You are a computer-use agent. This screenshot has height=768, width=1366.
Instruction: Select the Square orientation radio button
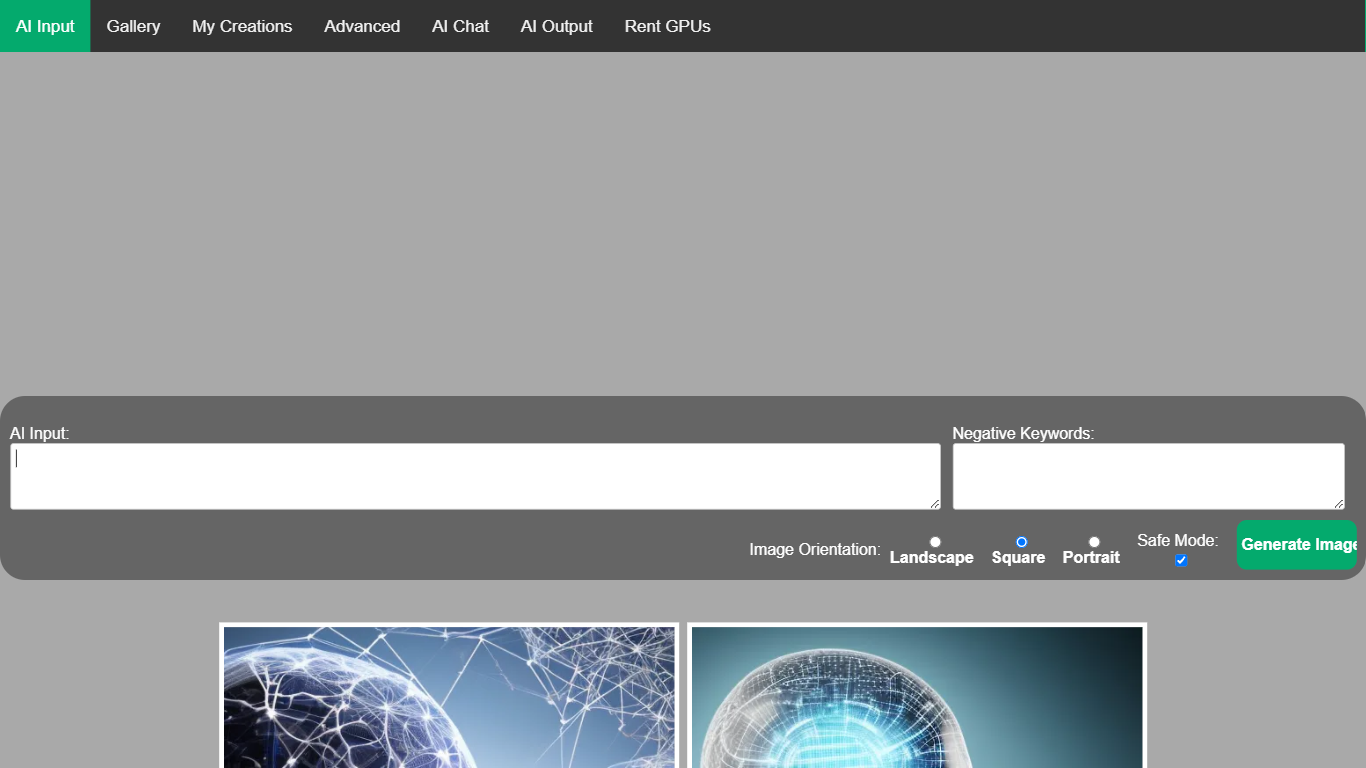pos(1021,541)
